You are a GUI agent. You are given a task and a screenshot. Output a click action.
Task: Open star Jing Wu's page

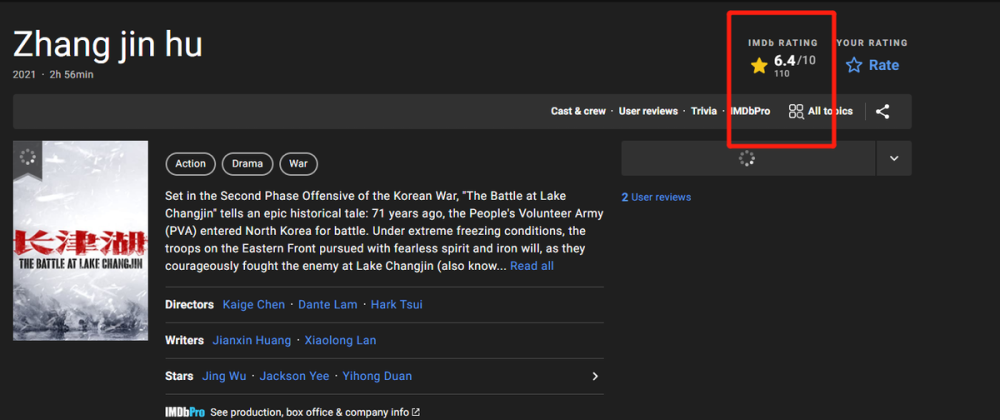point(223,376)
